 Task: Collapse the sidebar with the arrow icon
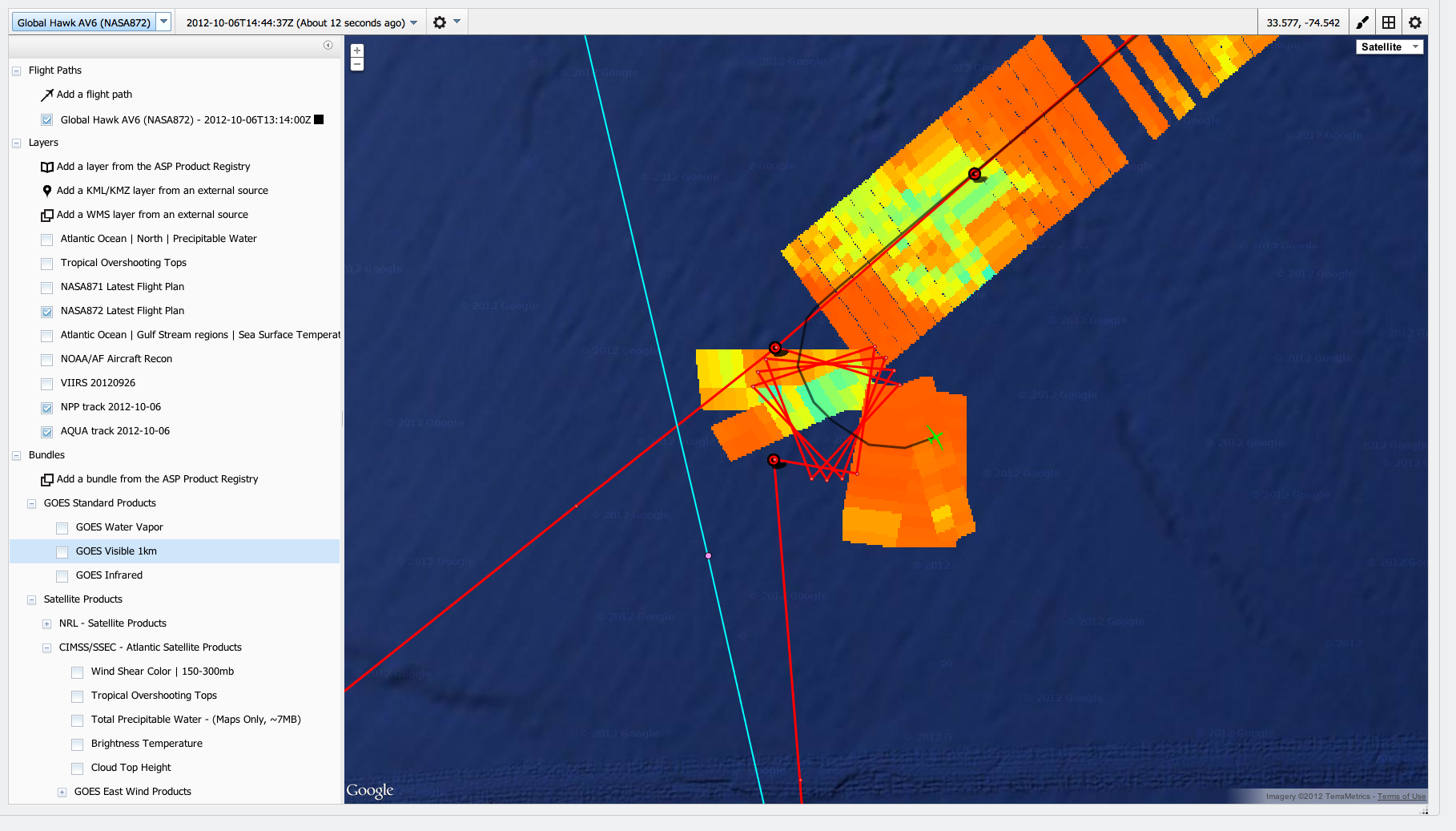tap(328, 46)
